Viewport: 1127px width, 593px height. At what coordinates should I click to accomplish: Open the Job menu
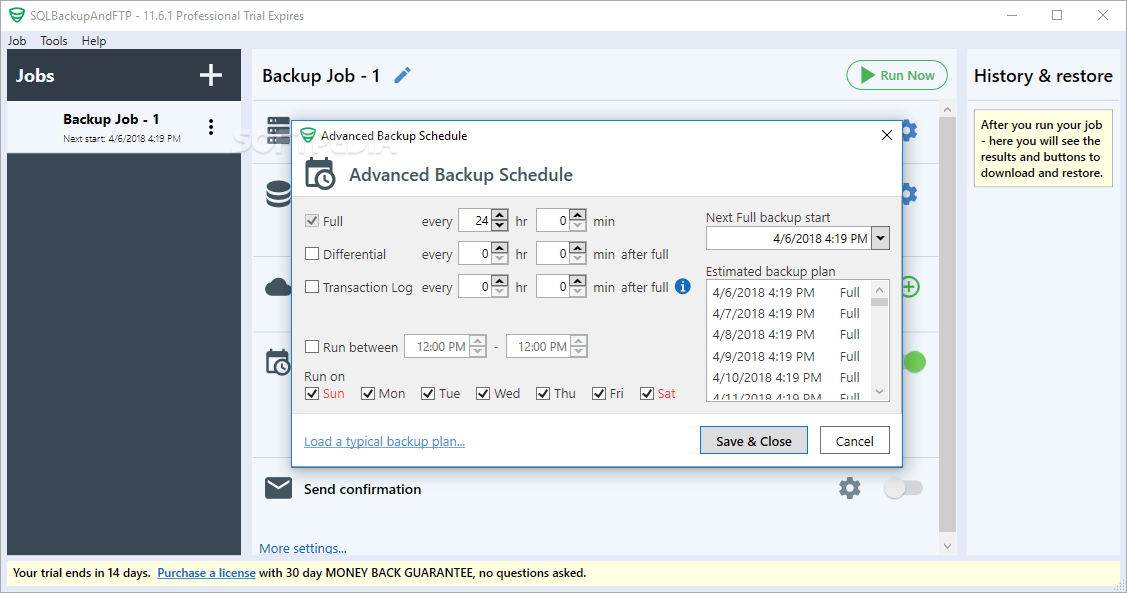pos(16,41)
